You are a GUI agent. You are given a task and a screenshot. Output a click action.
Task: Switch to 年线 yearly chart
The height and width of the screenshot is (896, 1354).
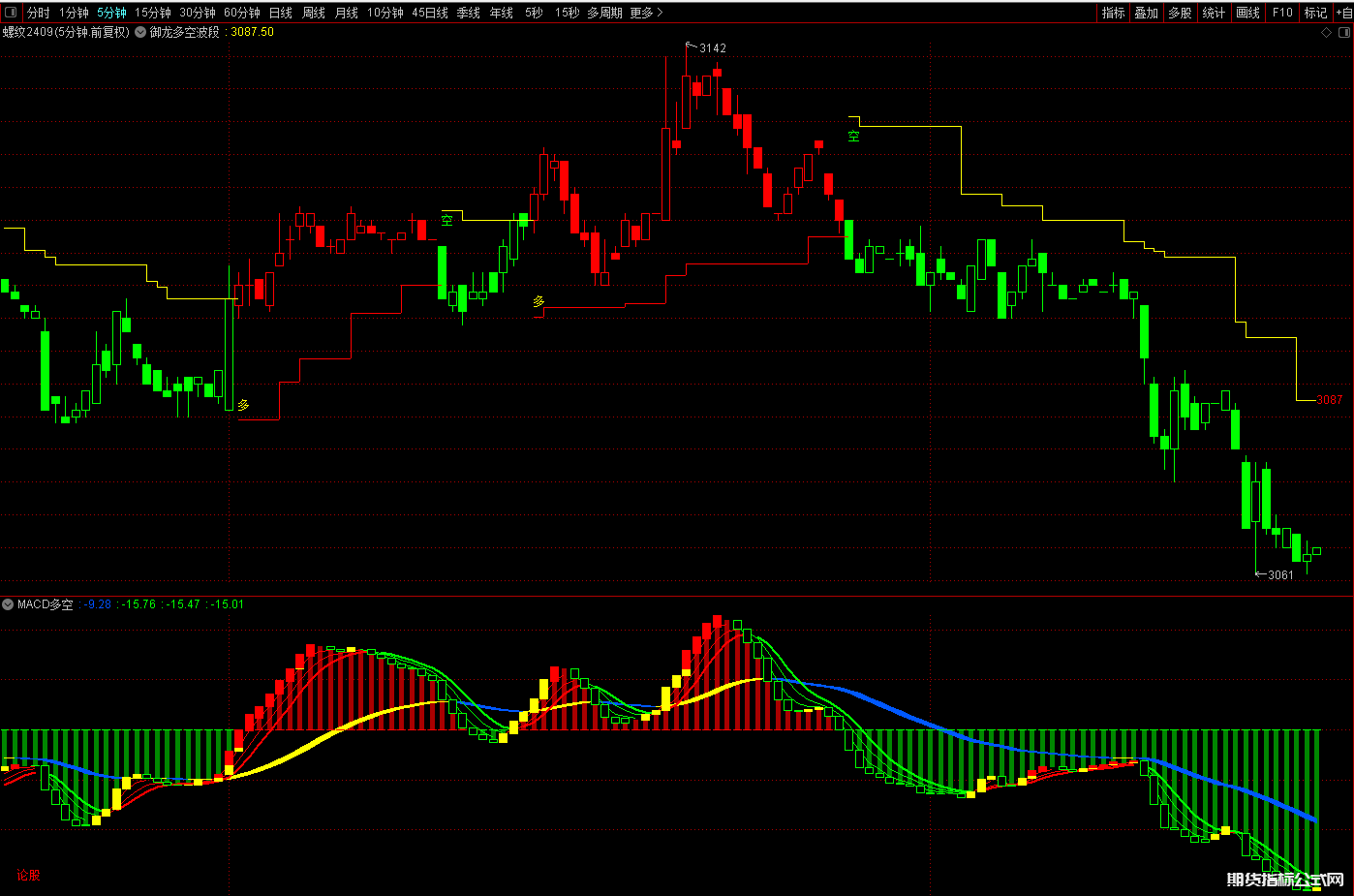click(x=501, y=13)
